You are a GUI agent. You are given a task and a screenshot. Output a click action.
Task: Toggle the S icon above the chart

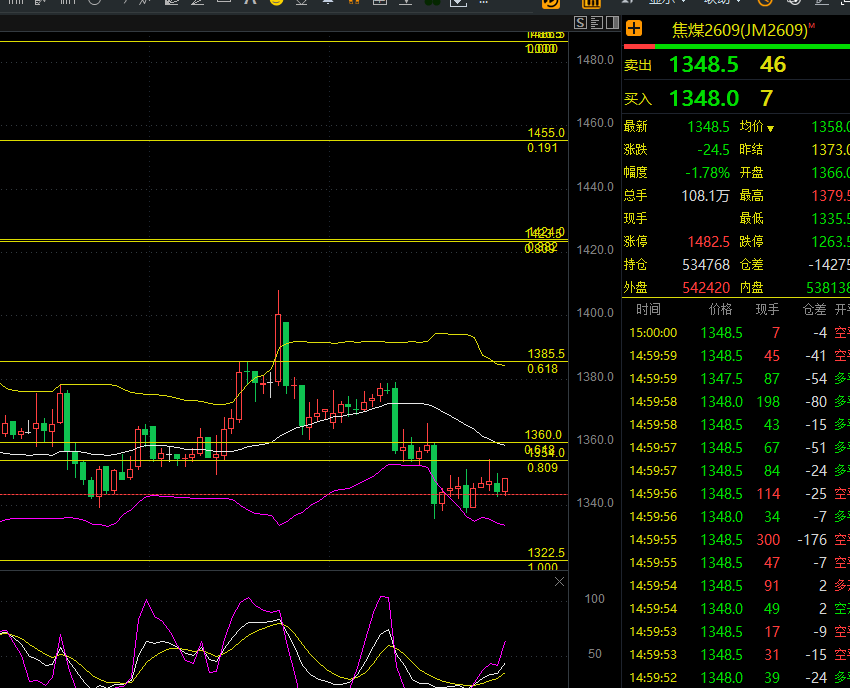pos(581,22)
